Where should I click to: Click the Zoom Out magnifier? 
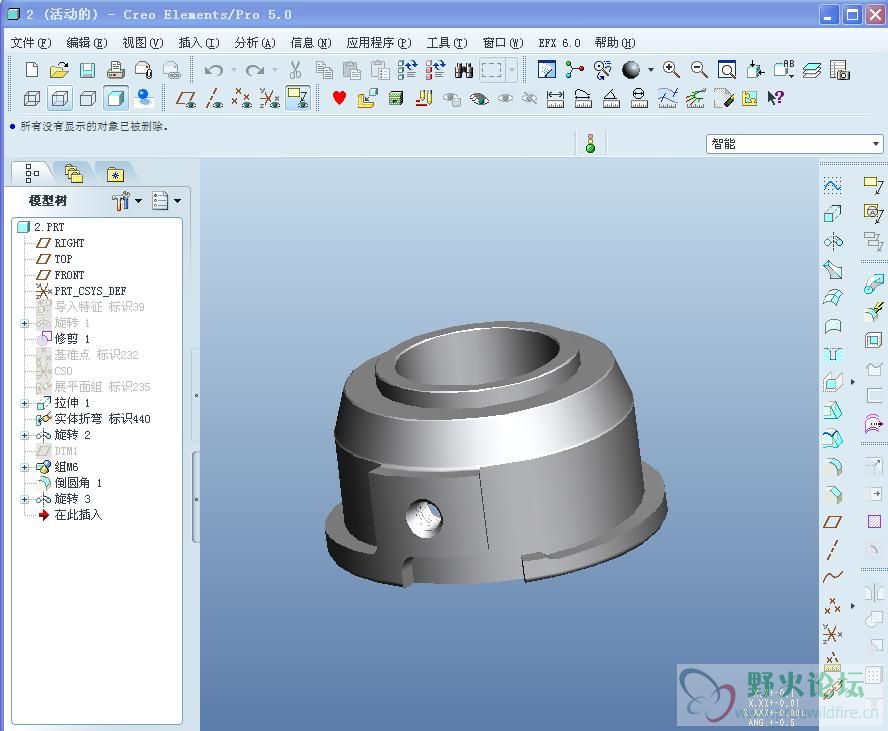tap(699, 70)
